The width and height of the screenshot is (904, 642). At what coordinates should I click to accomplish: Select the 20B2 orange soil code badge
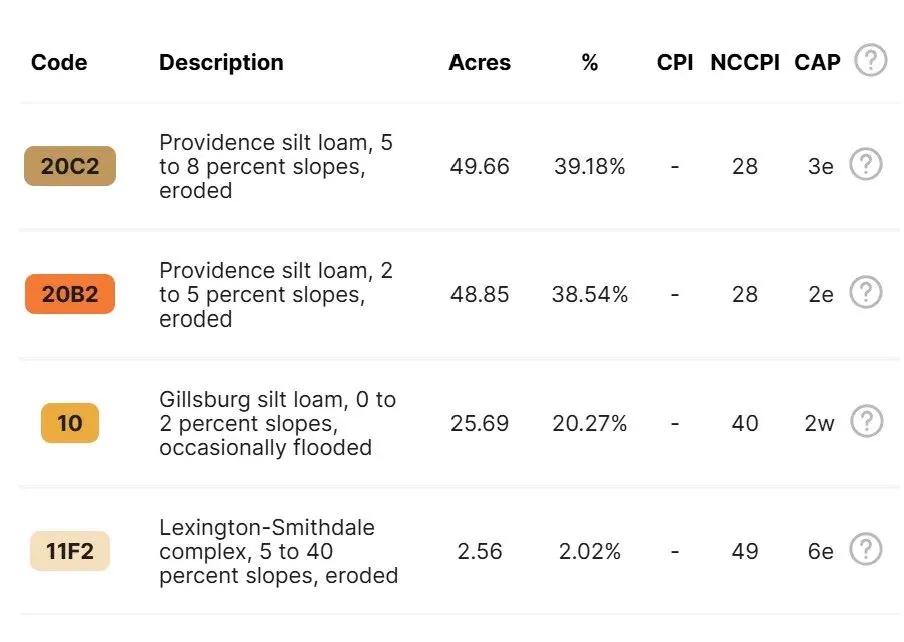[70, 294]
